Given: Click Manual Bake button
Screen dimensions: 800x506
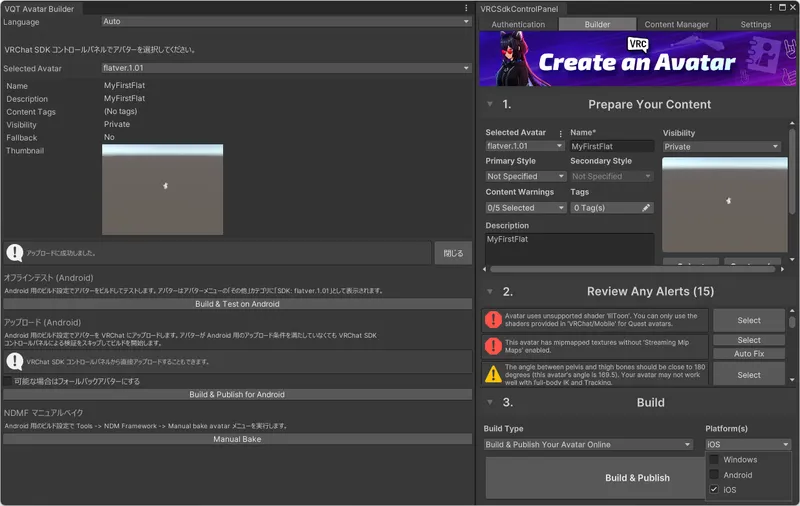Looking at the screenshot, I should (237, 439).
